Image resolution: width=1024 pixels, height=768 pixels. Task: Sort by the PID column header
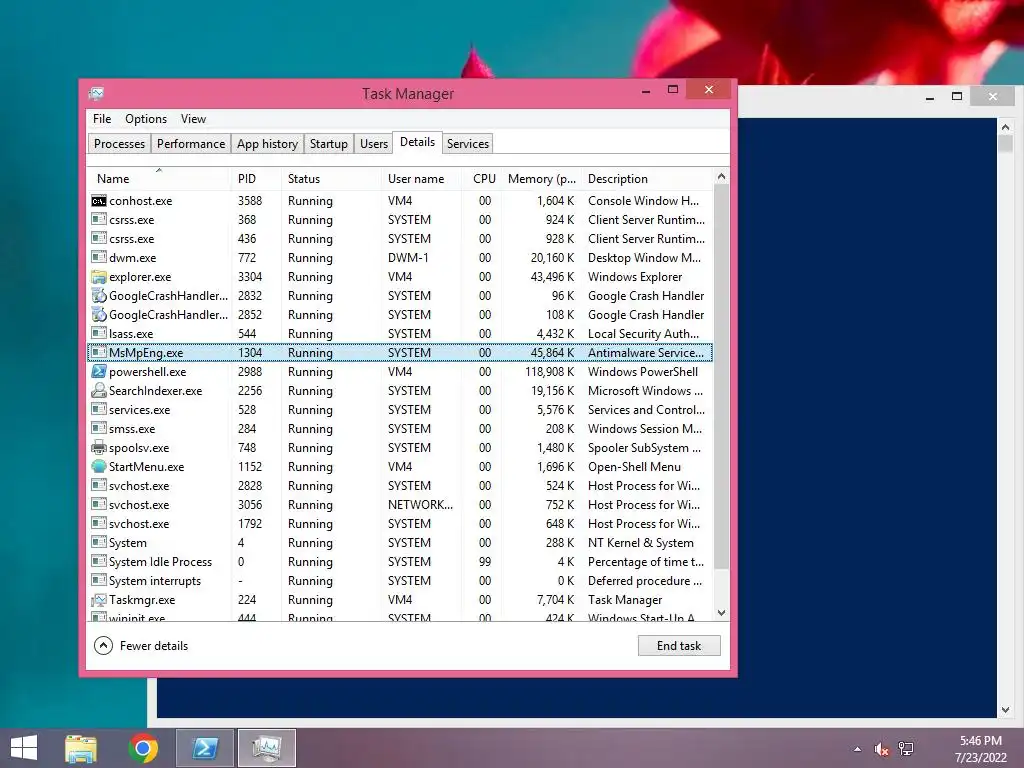click(256, 179)
